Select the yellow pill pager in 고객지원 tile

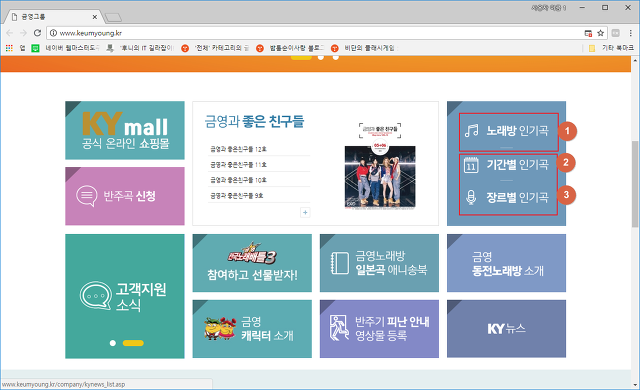point(133,343)
